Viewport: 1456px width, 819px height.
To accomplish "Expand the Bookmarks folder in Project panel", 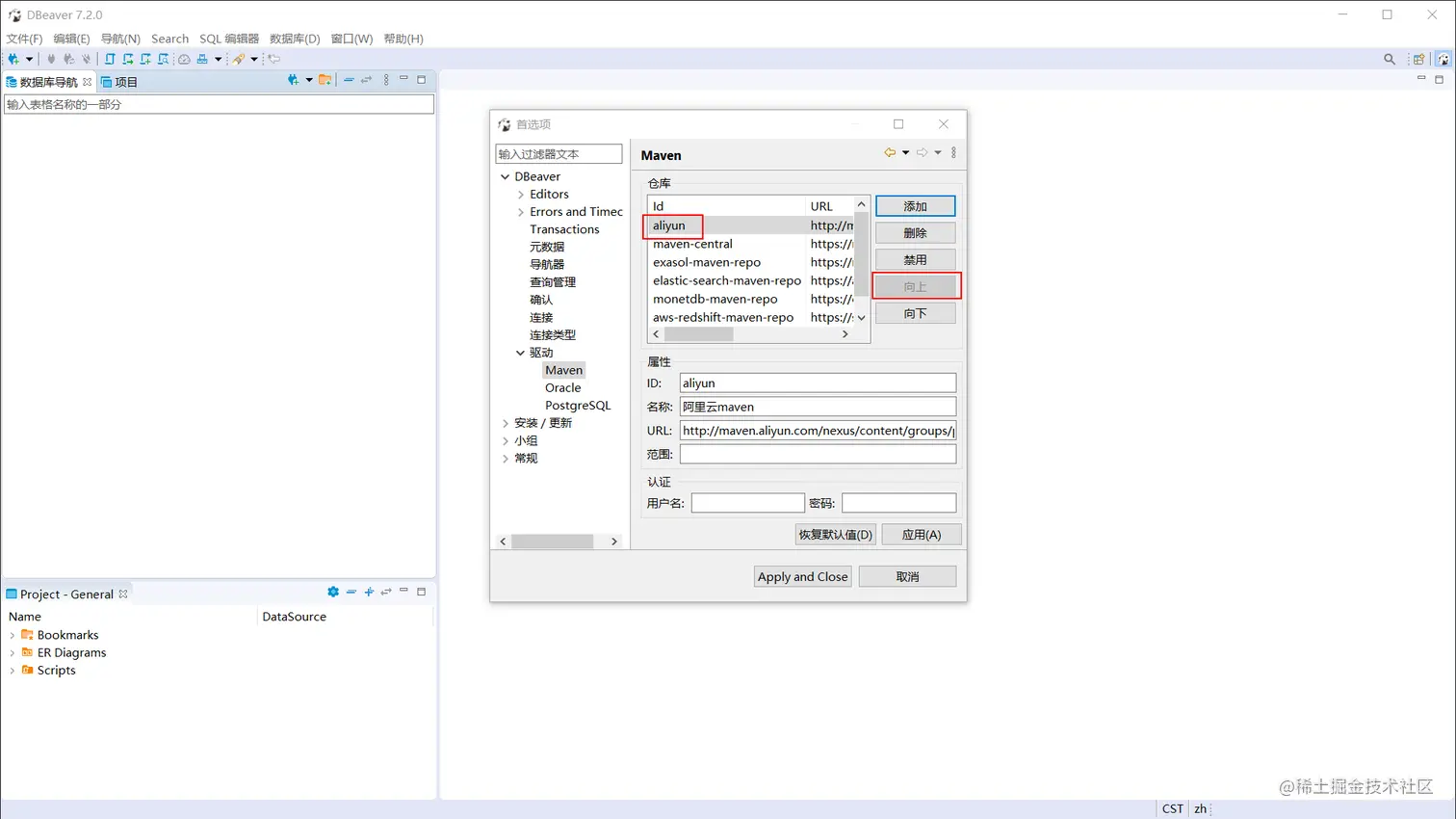I will pyautogui.click(x=12, y=635).
